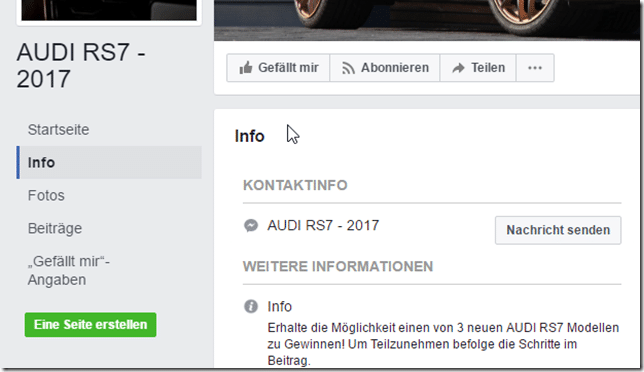Click the share arrow icon beside Teilen
644x372 pixels.
pyautogui.click(x=458, y=68)
